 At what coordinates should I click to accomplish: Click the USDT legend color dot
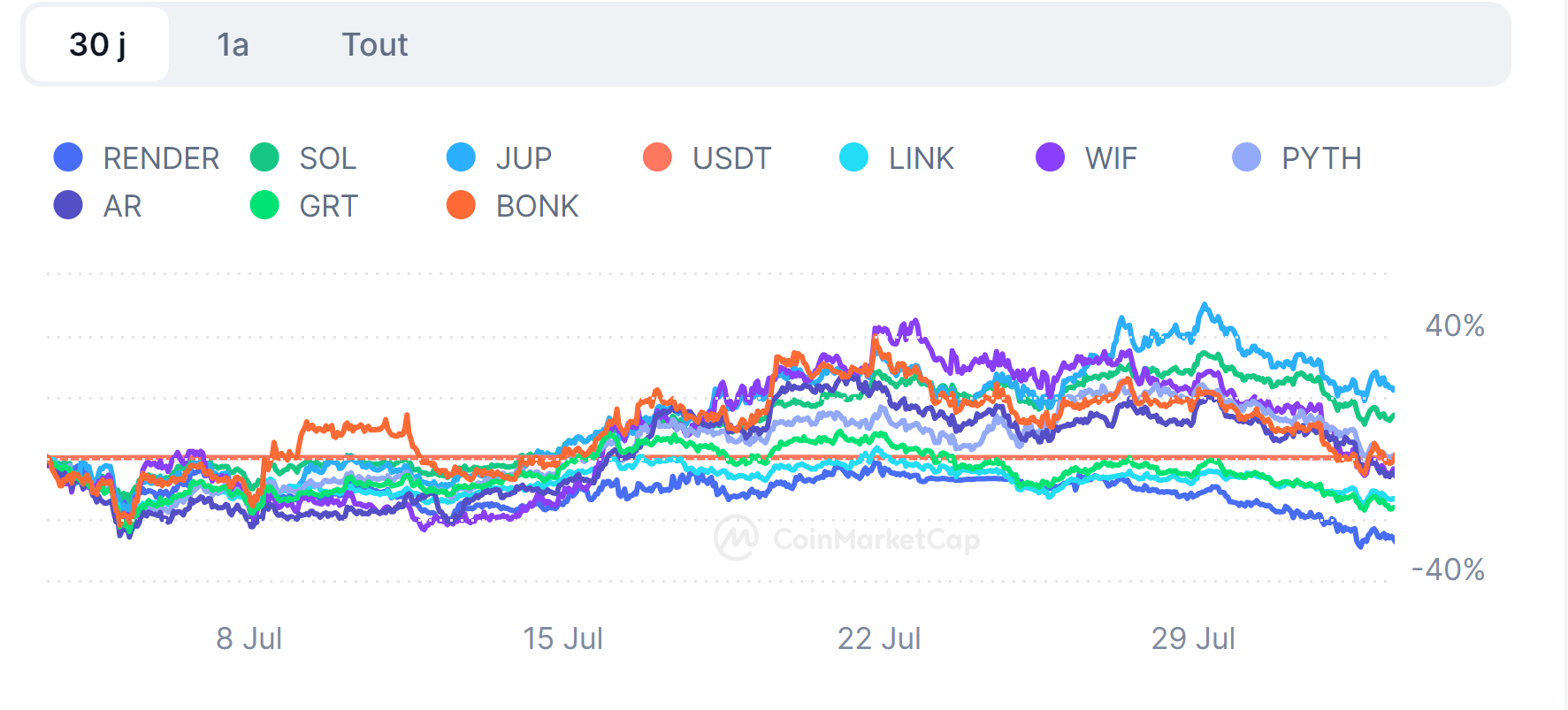[657, 157]
